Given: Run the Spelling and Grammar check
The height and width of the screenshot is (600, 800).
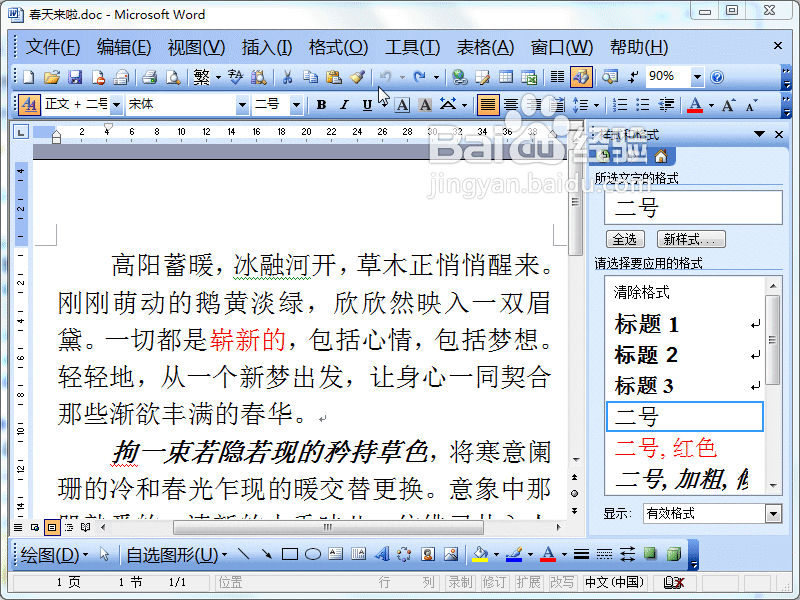Looking at the screenshot, I should tap(237, 76).
